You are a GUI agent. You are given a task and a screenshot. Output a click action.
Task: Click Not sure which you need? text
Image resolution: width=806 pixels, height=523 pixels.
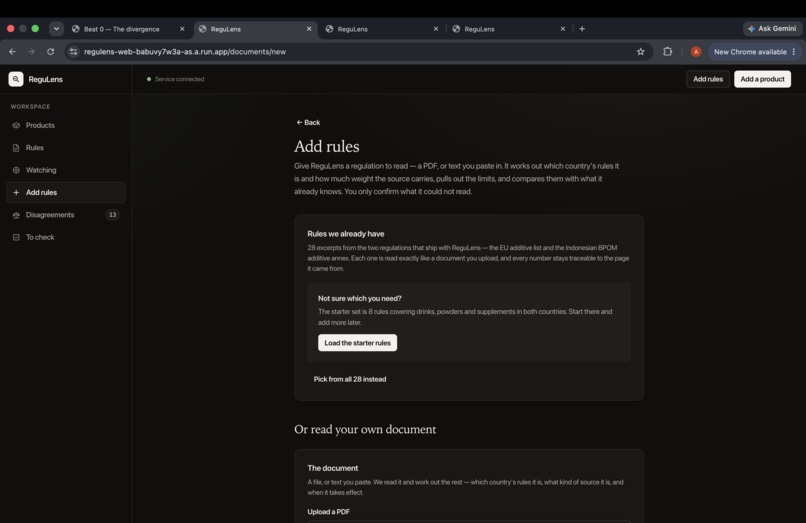coord(360,298)
